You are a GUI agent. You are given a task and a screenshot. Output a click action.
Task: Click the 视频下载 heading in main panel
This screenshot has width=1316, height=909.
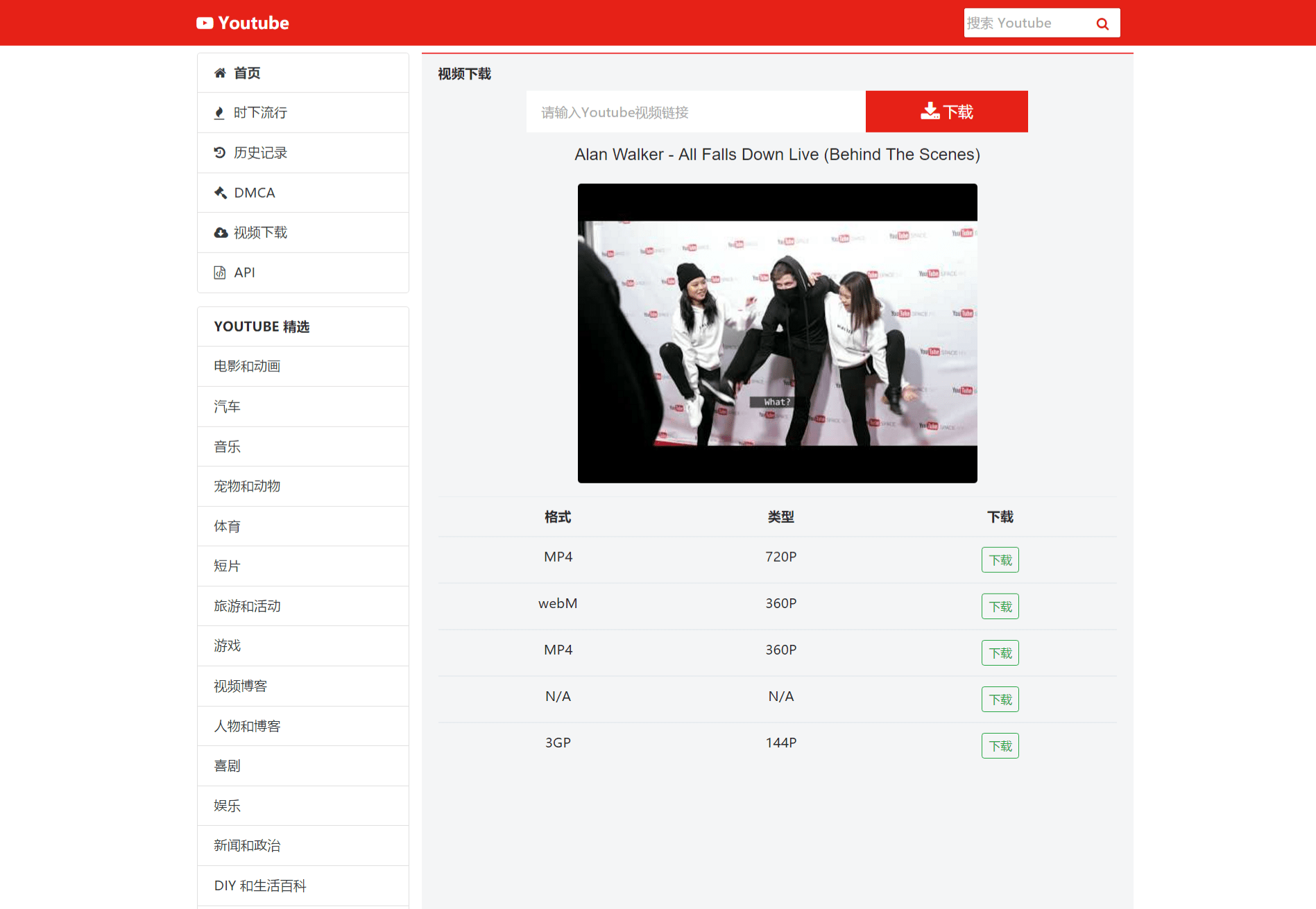point(464,74)
